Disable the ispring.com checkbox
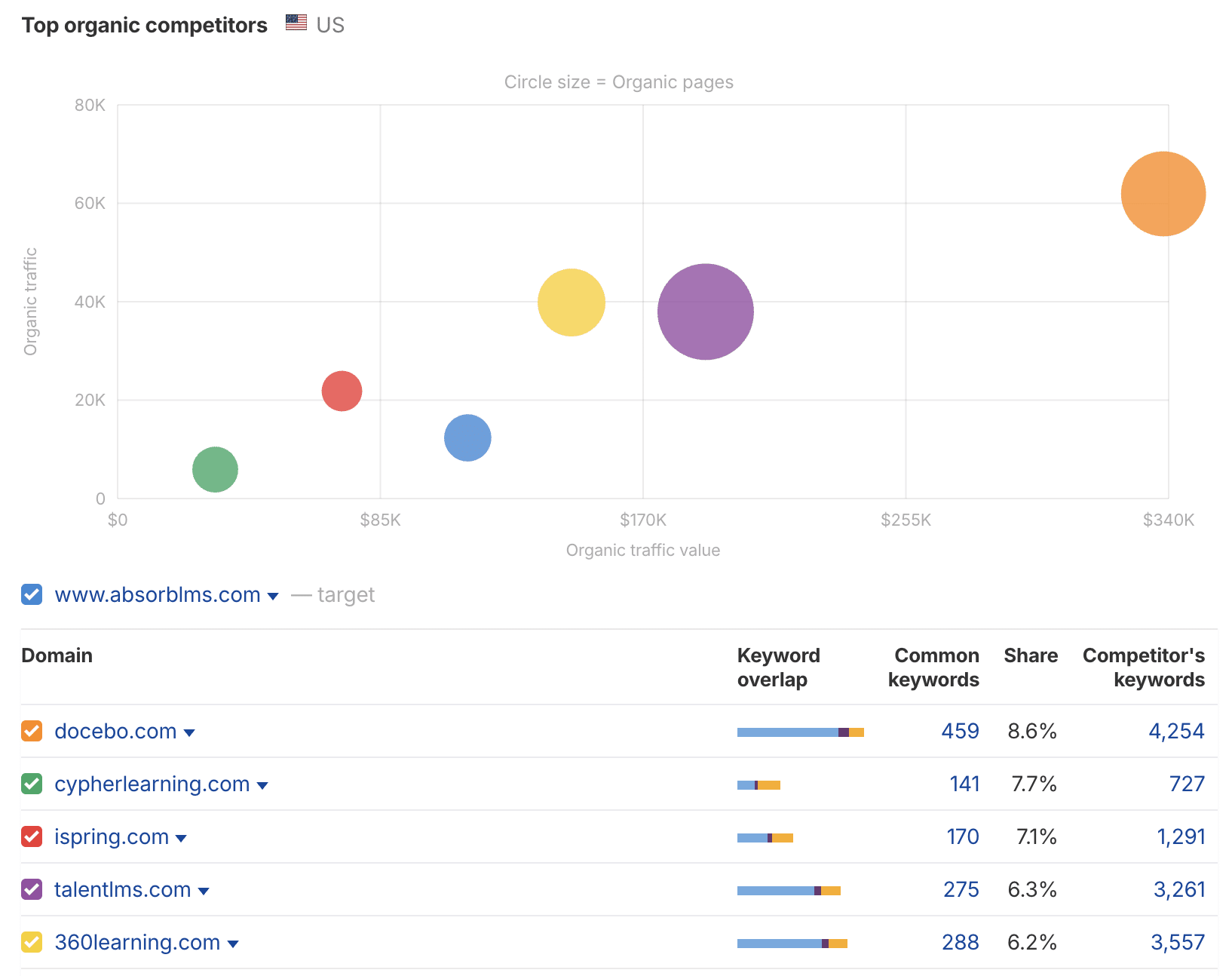 pos(32,836)
